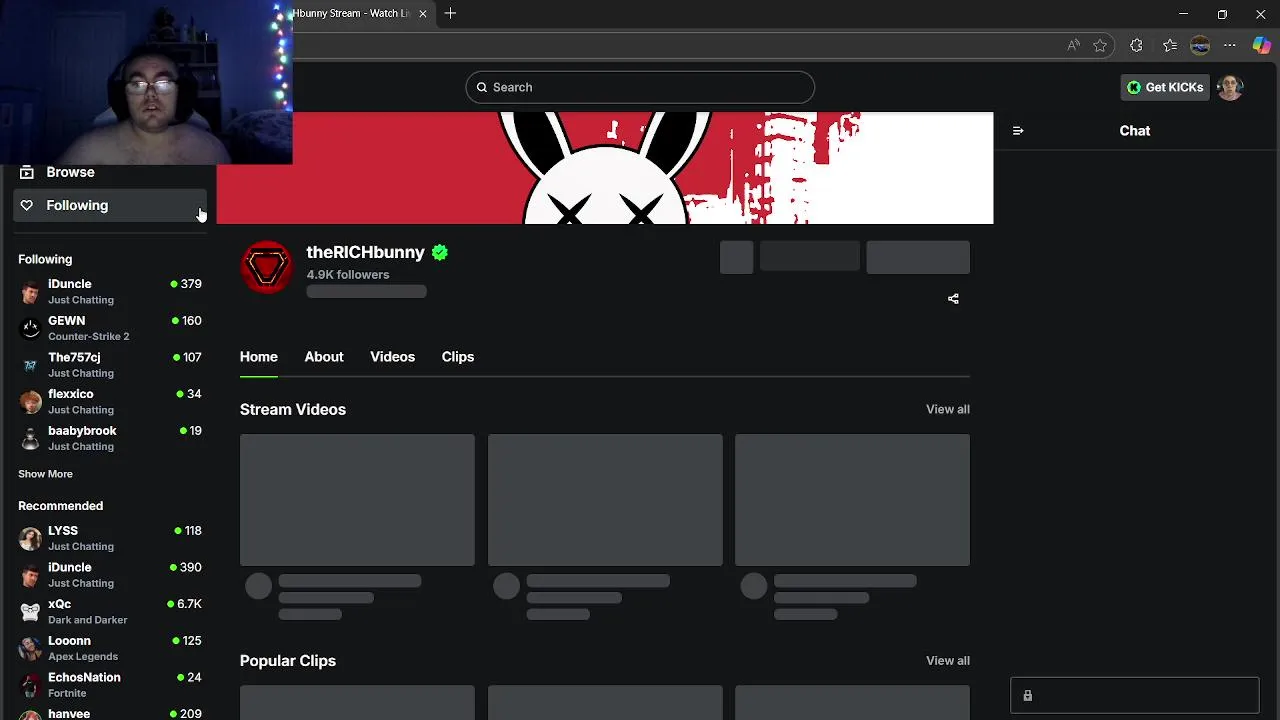
Task: Open the browser Extensions puzzle icon
Action: (x=1136, y=45)
